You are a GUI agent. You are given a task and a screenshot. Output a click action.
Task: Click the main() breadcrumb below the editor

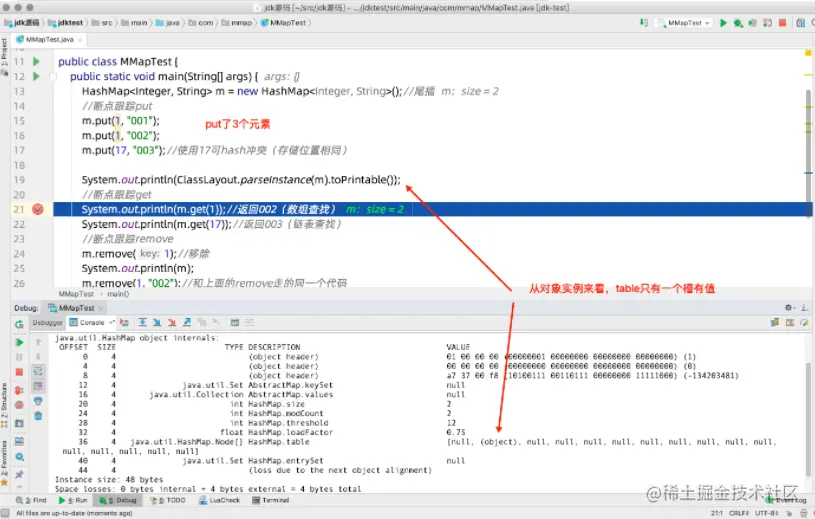[118, 294]
